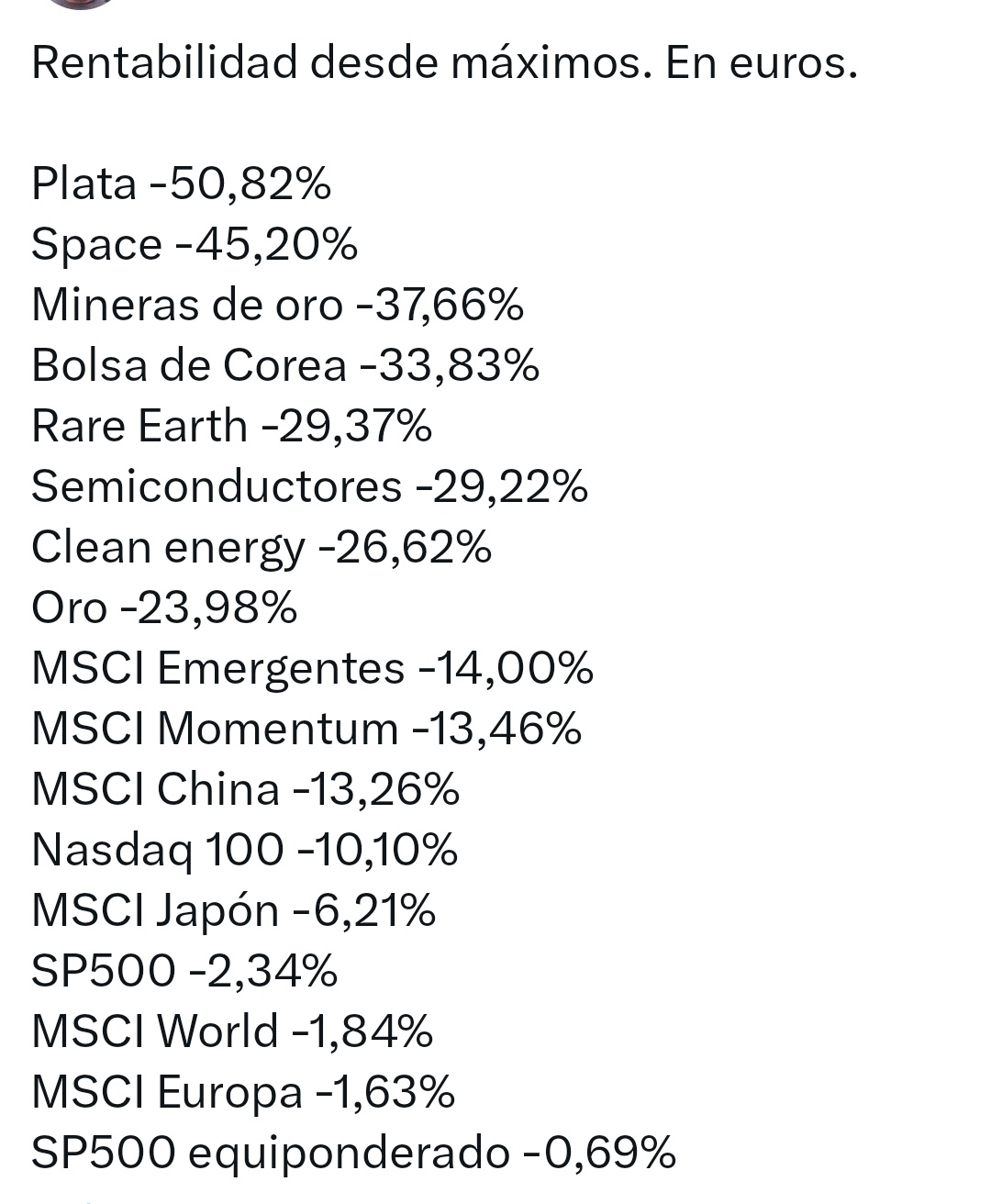Tap the profile avatar at the top
This screenshot has width=991, height=1204.
[x=82, y=4]
